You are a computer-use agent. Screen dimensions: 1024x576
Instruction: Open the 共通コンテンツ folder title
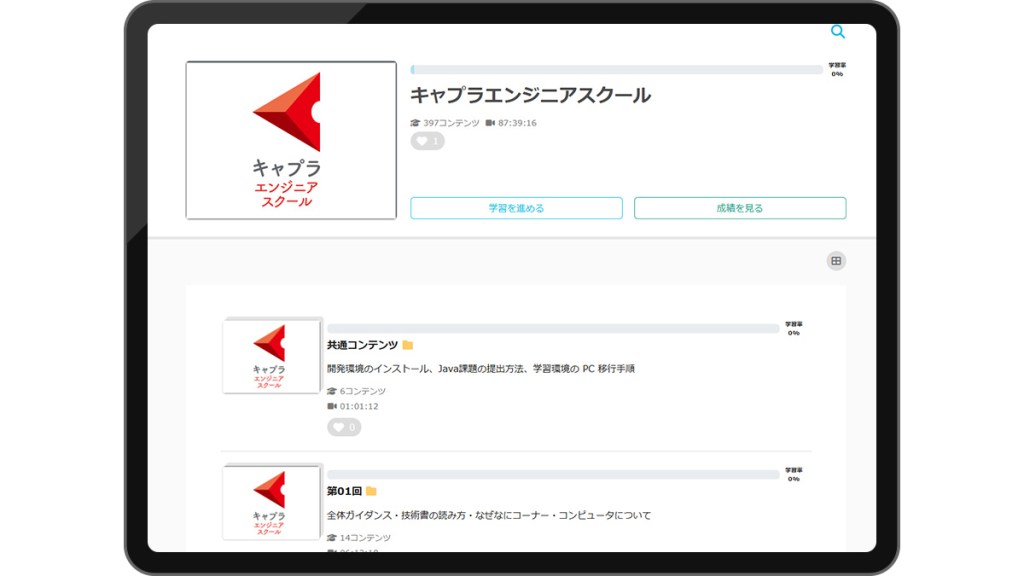tap(362, 345)
